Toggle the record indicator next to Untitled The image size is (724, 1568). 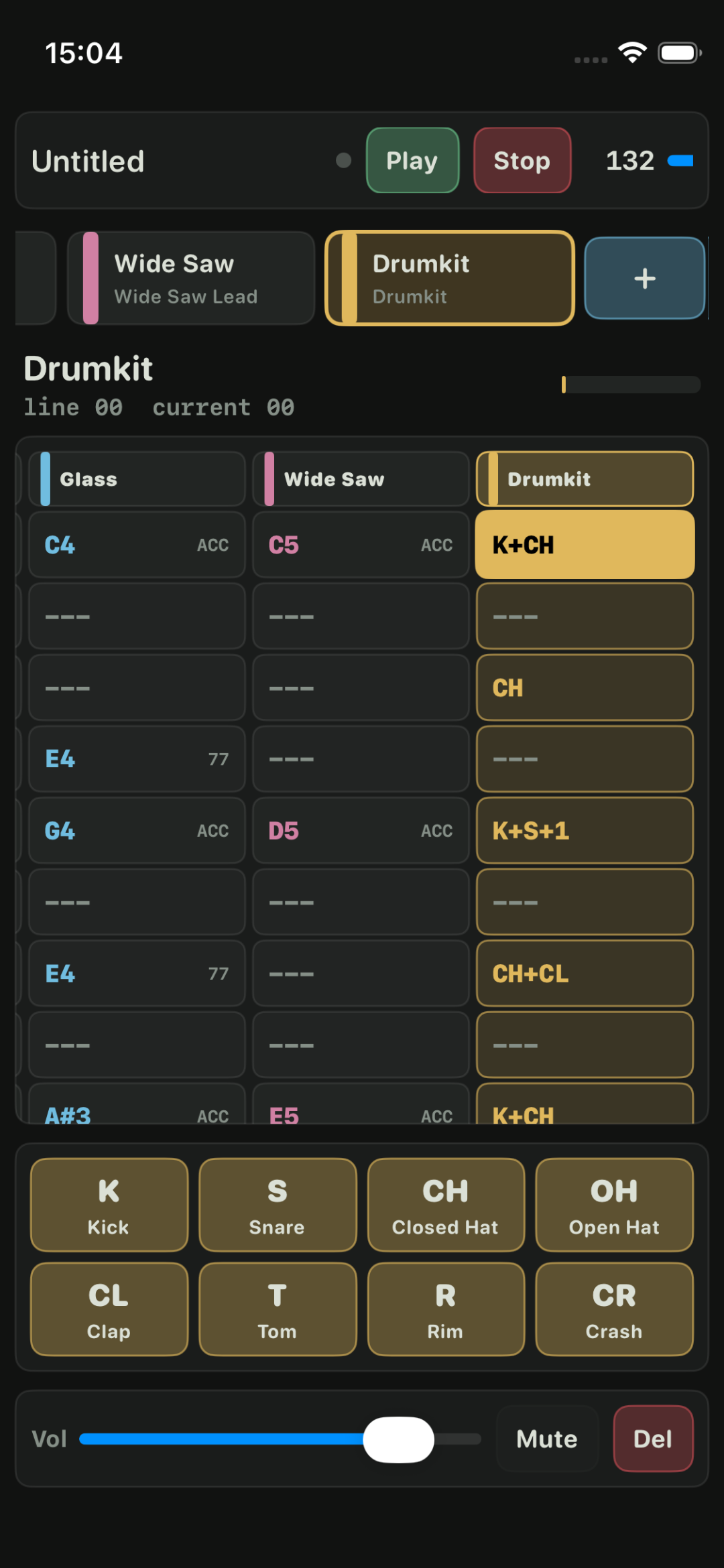click(343, 161)
